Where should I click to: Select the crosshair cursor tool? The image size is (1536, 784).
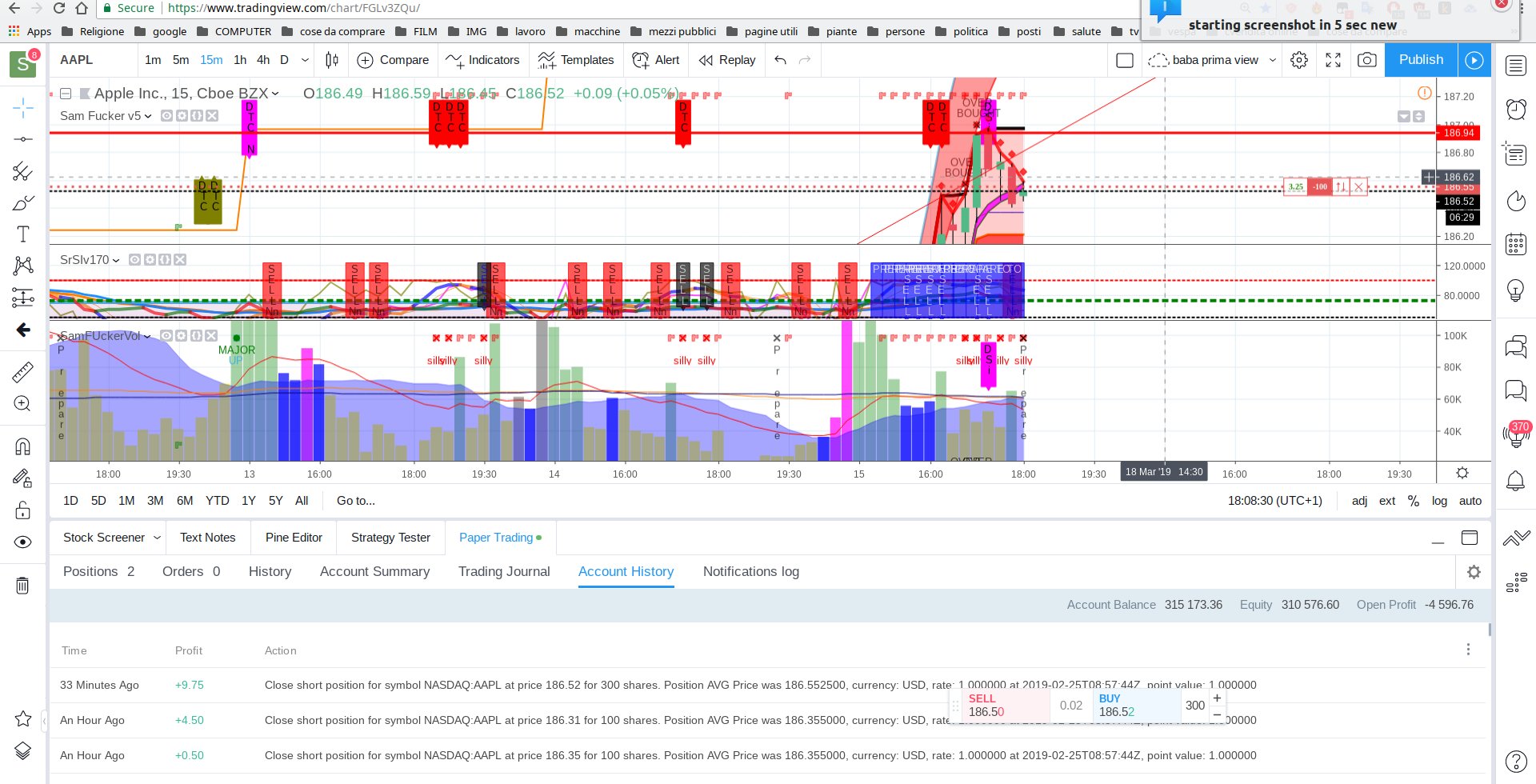point(23,107)
